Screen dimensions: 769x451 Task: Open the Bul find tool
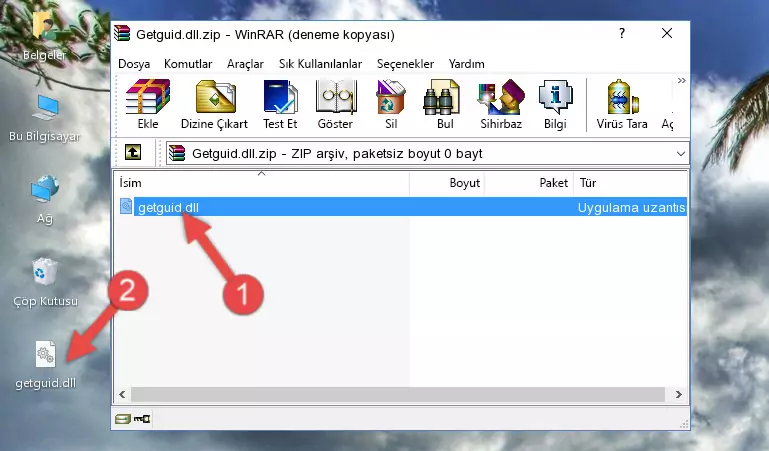[x=445, y=104]
